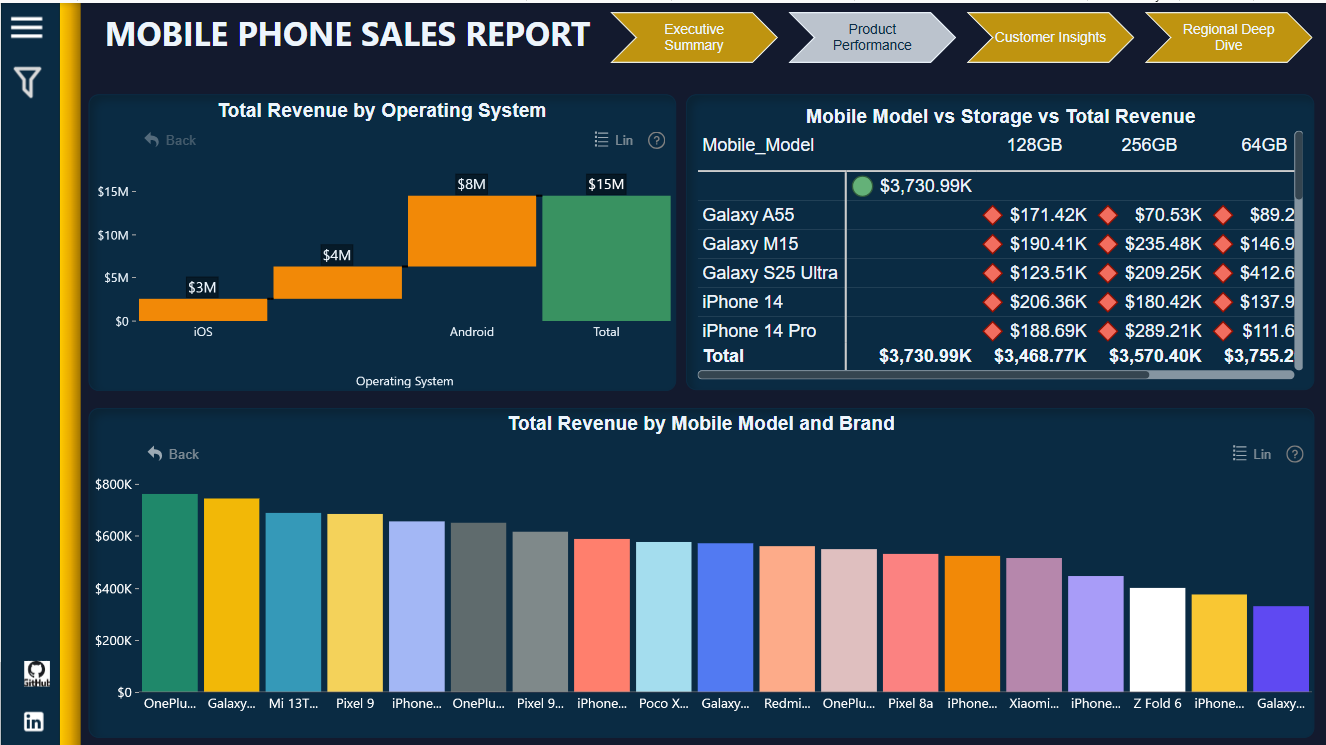The image size is (1326, 745).
Task: Select the Android $8M waterfall bar
Action: (x=472, y=231)
